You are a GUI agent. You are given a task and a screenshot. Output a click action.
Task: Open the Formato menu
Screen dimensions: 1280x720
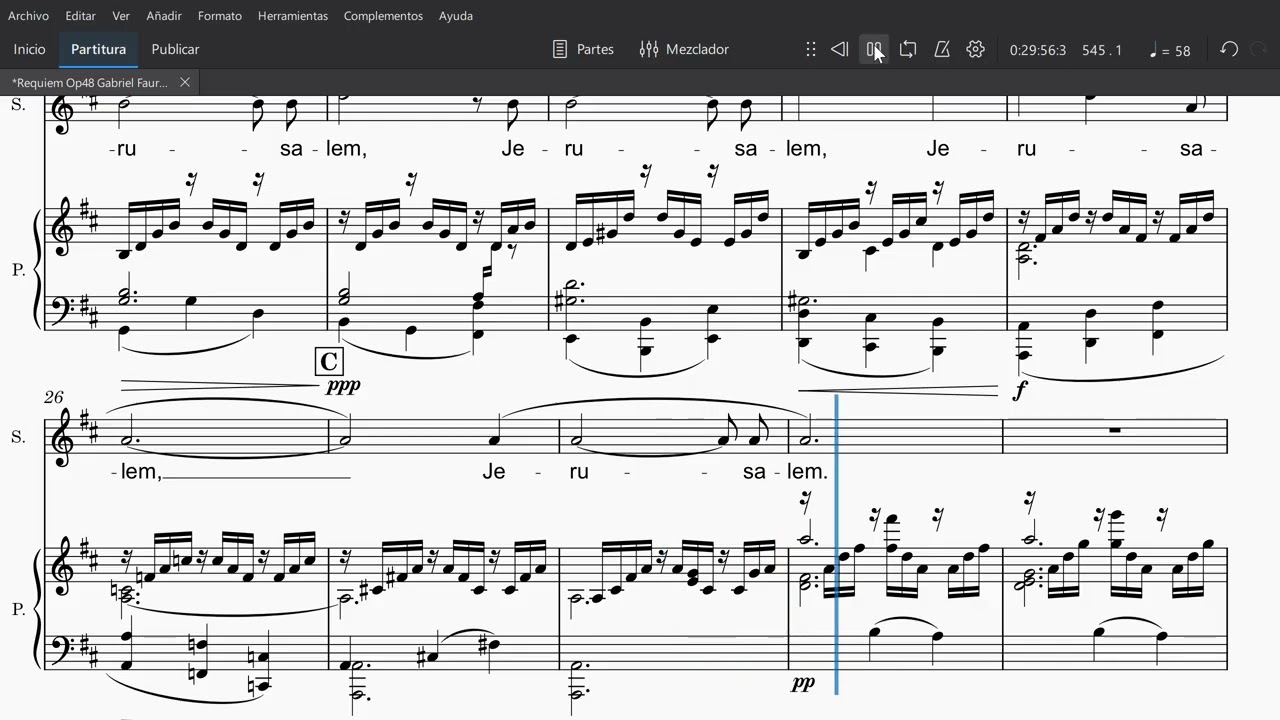point(220,16)
